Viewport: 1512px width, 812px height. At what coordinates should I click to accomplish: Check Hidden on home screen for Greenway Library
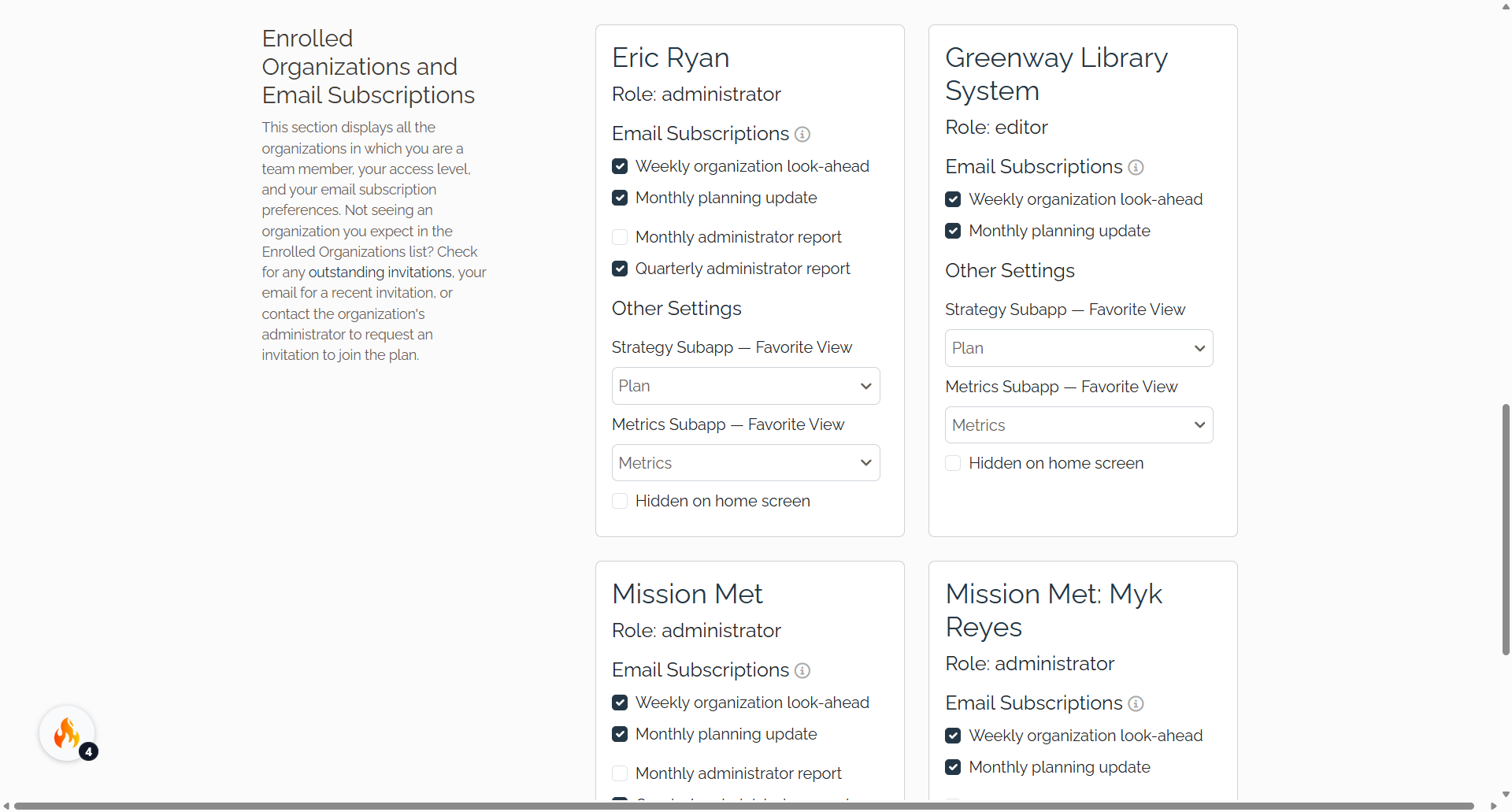pos(953,463)
